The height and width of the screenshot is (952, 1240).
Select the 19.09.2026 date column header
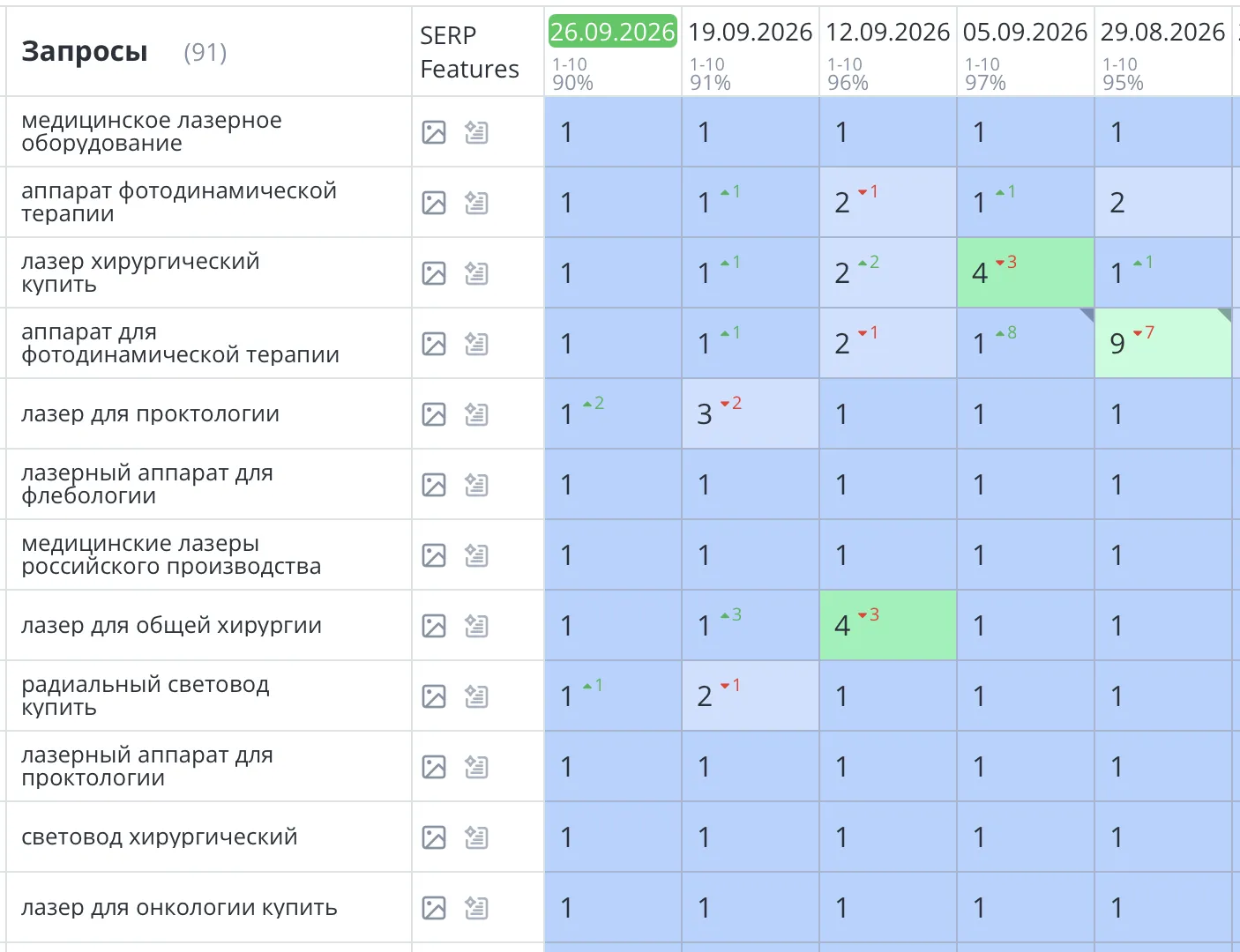750,32
